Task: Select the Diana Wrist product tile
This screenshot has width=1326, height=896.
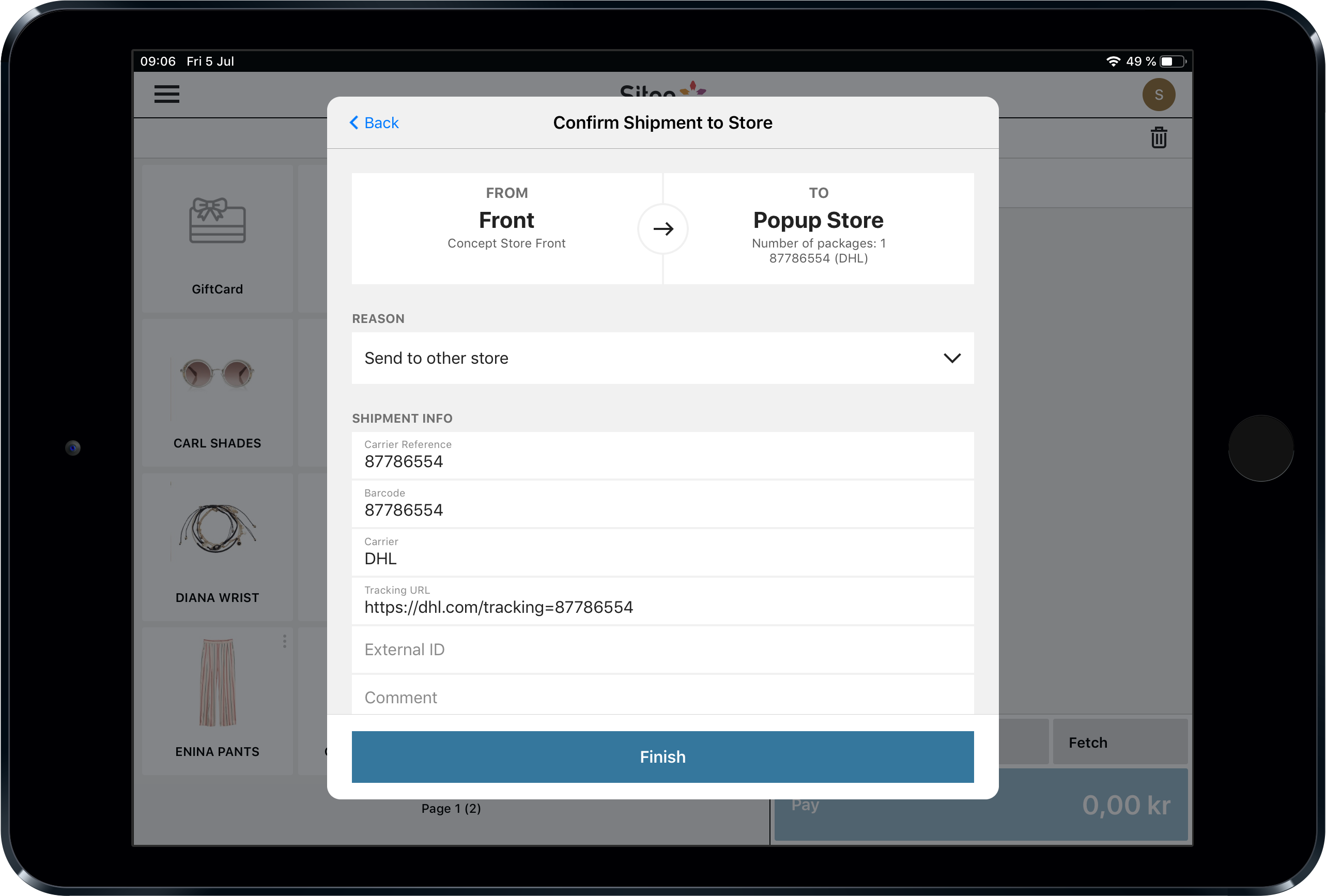Action: [218, 547]
